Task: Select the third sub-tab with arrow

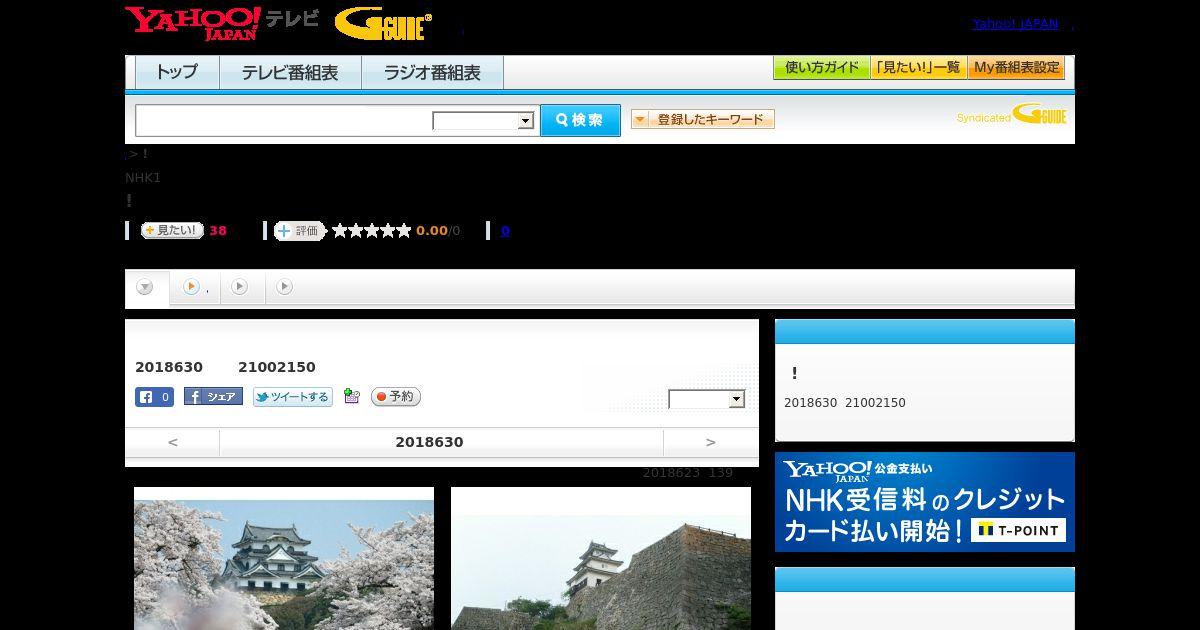Action: (x=240, y=287)
